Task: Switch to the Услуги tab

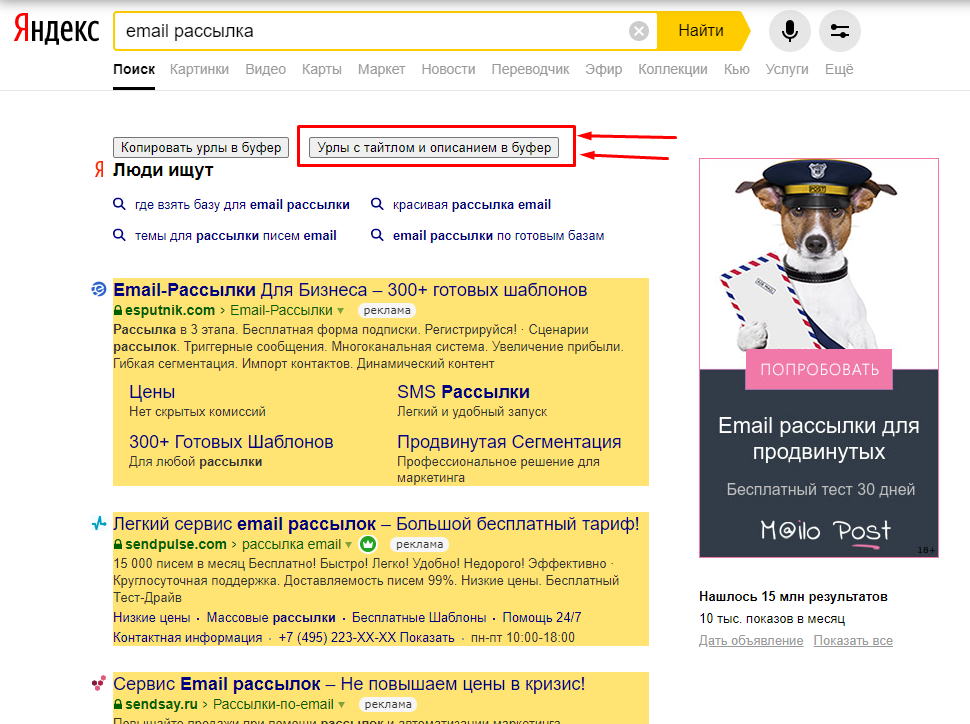Action: click(x=787, y=69)
